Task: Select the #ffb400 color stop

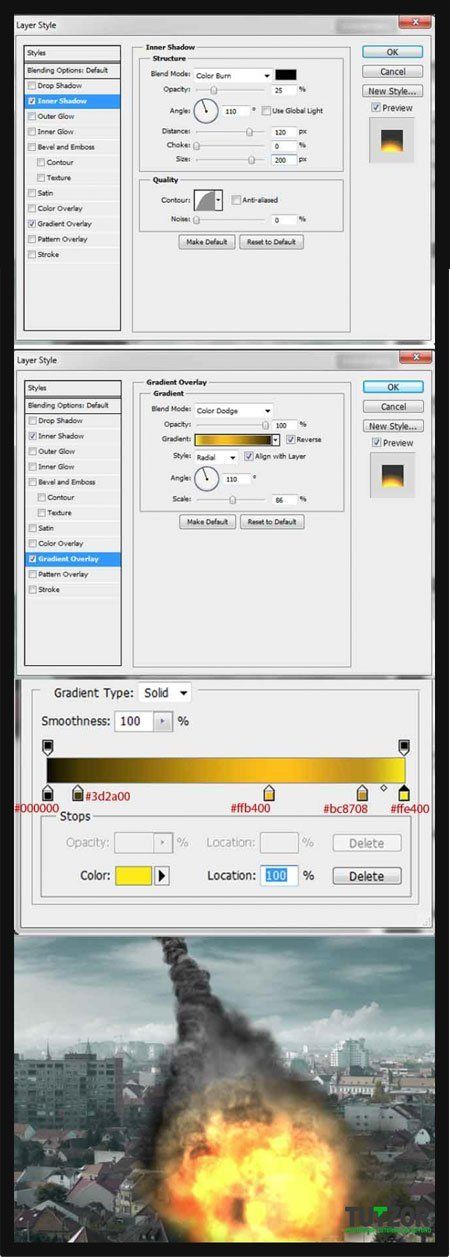Action: (269, 793)
